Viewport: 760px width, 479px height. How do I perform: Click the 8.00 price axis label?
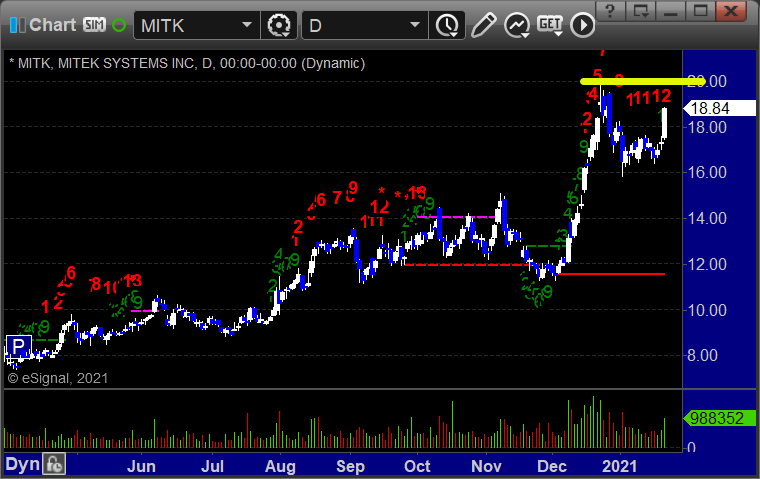click(702, 356)
